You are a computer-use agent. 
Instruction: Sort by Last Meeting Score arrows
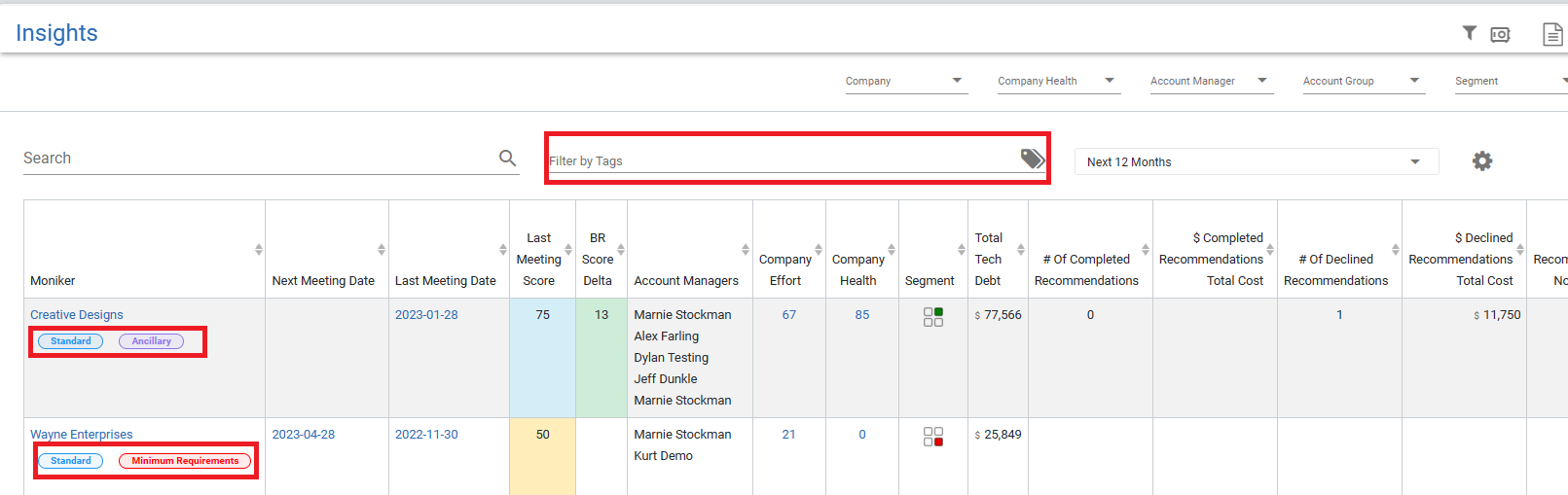568,250
